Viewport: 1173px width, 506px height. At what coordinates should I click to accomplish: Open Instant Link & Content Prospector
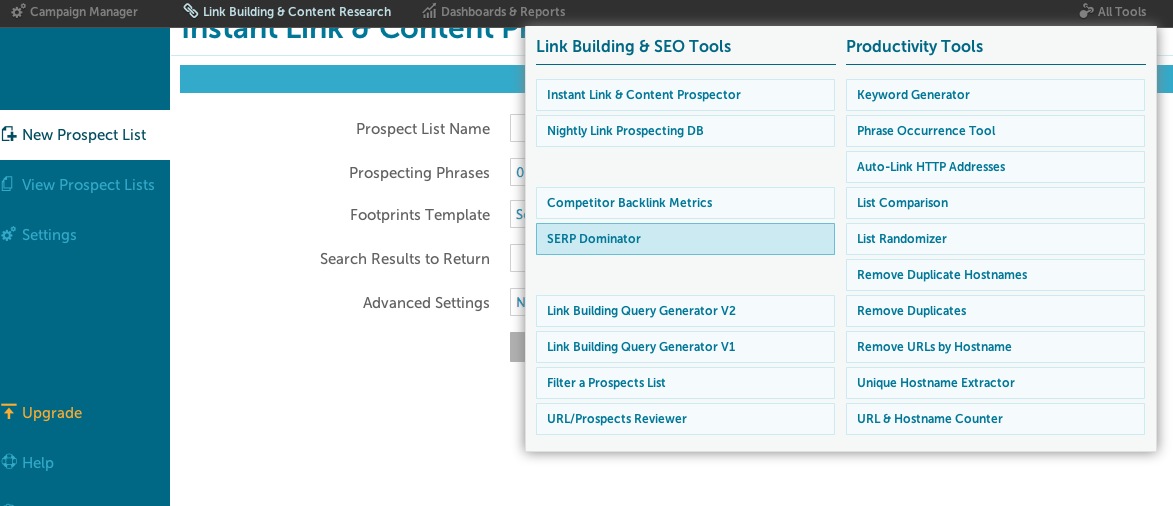pos(685,95)
